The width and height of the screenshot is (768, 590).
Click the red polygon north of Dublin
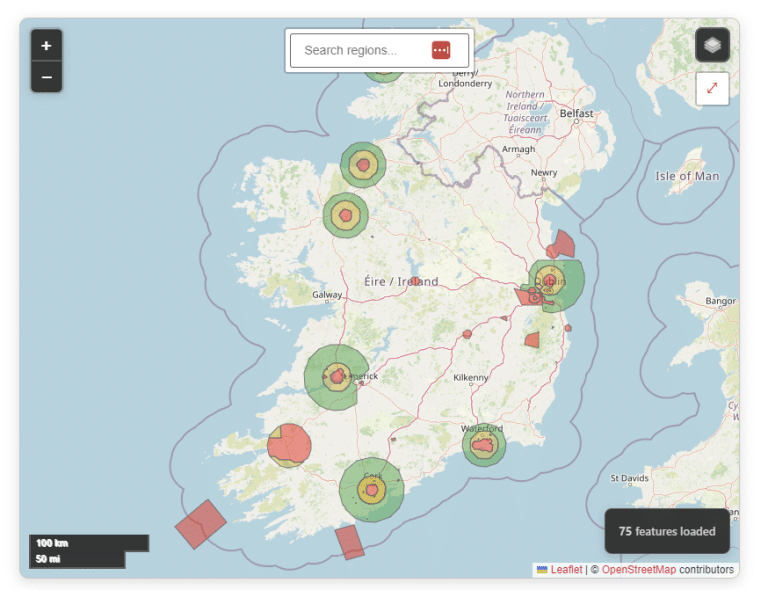click(x=564, y=243)
